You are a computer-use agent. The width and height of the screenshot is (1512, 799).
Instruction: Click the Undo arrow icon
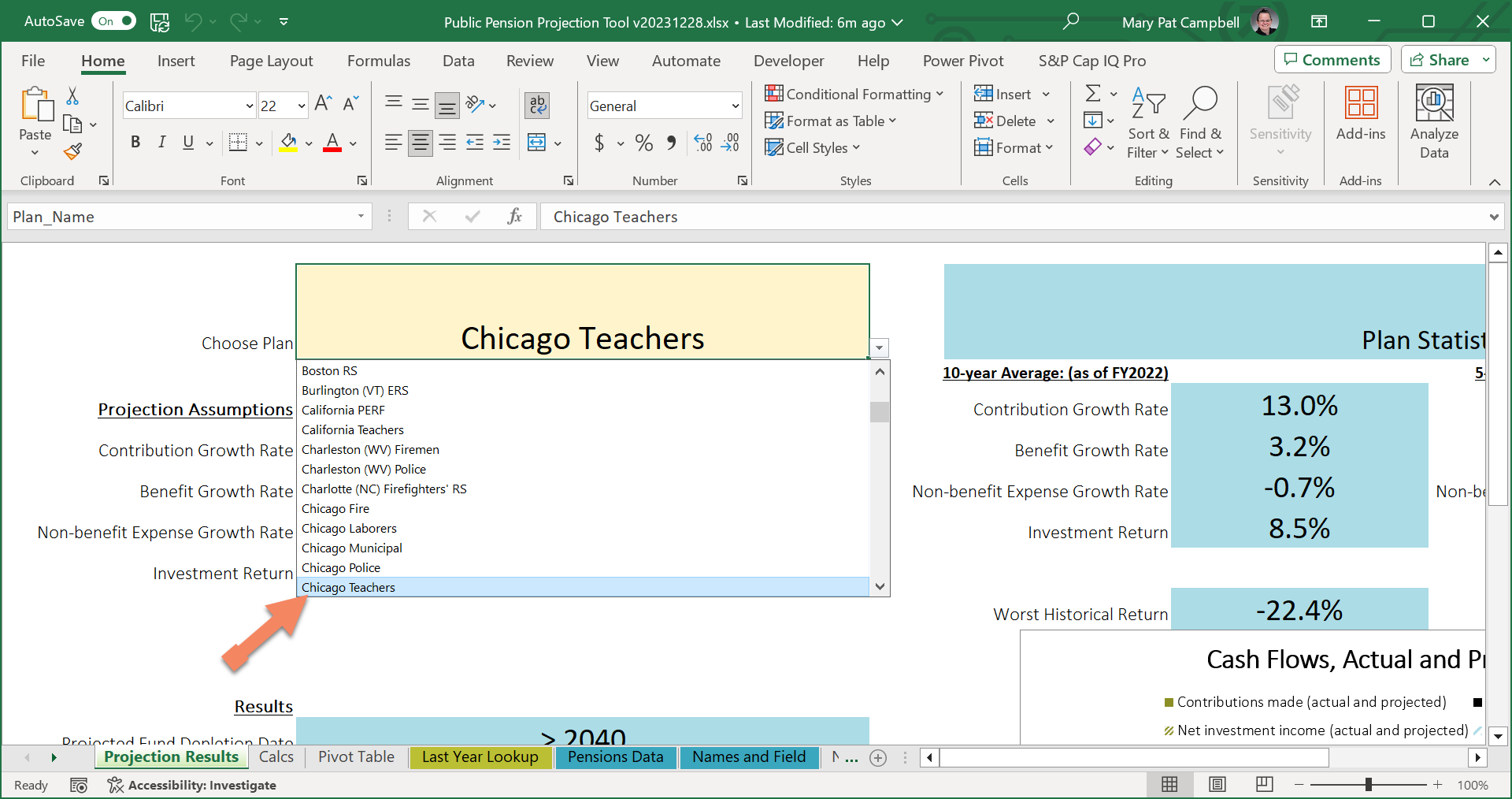(194, 22)
